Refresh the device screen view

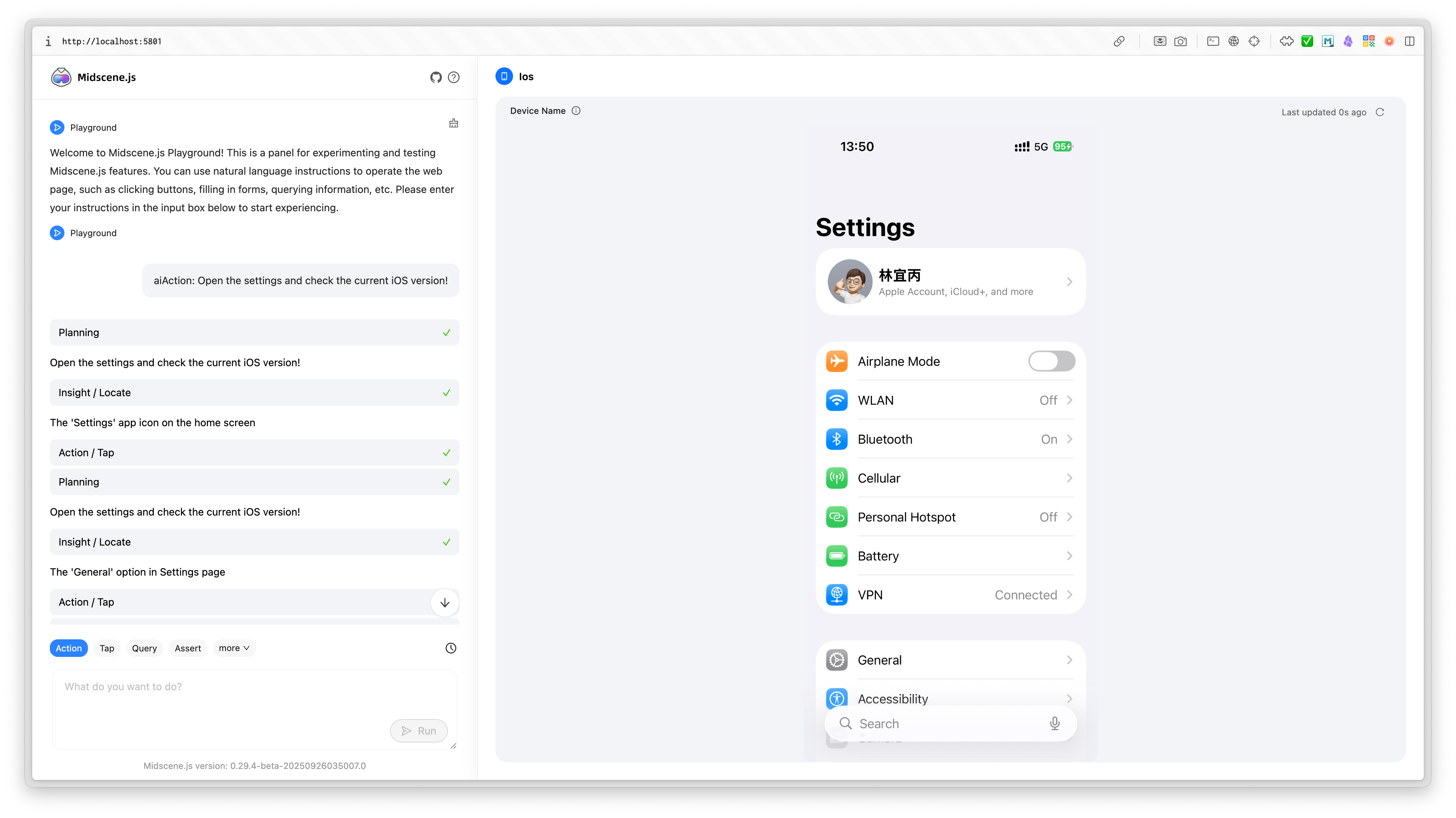pyautogui.click(x=1380, y=112)
